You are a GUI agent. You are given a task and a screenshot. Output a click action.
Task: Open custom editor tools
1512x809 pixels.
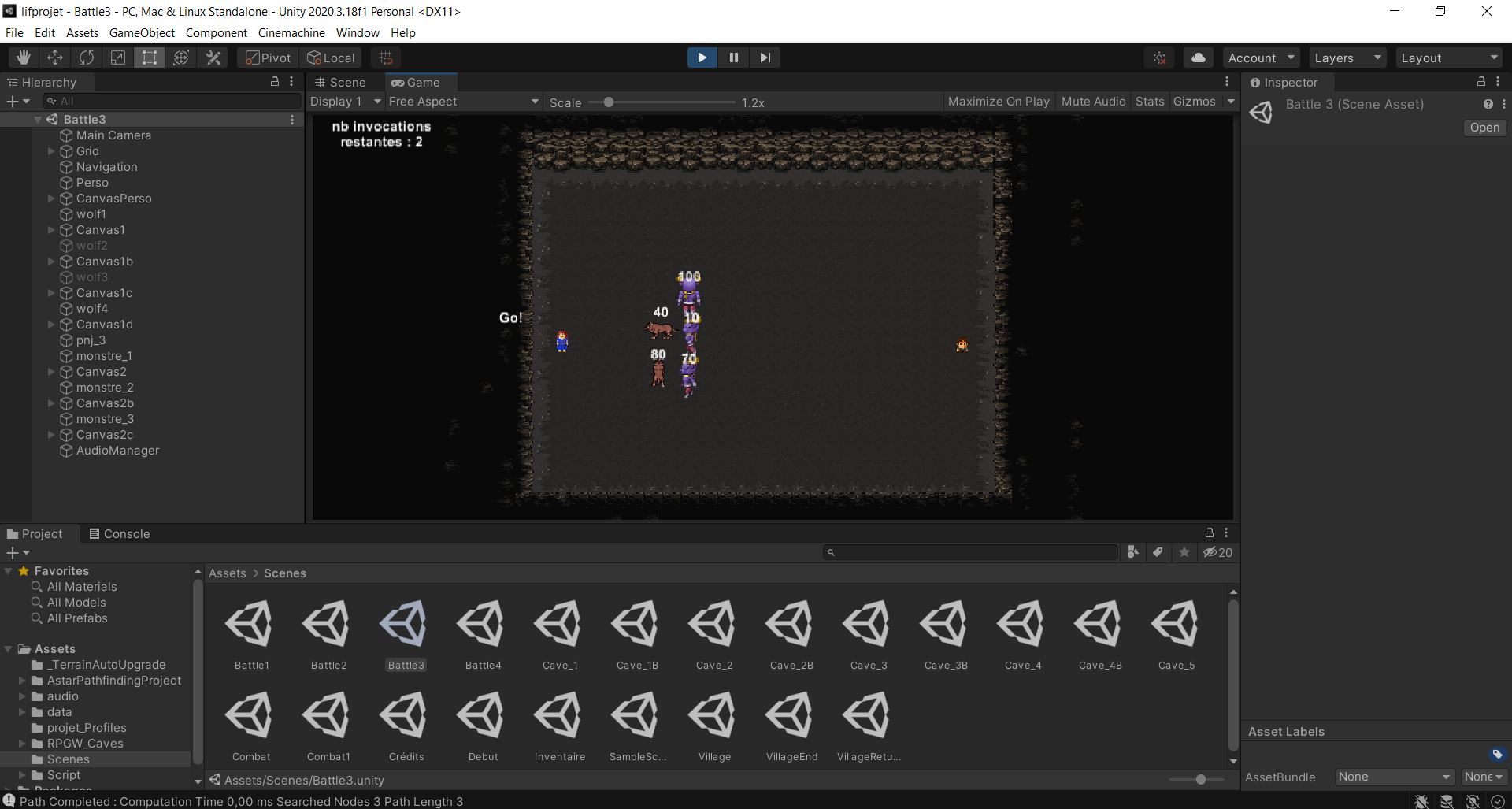(x=213, y=58)
